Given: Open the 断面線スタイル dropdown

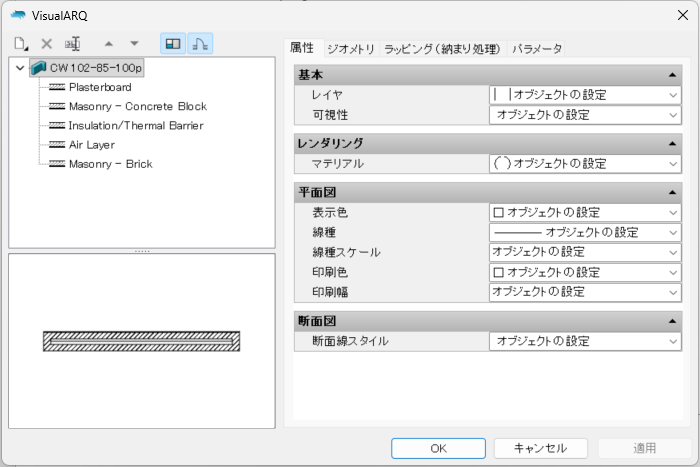Looking at the screenshot, I should [585, 341].
